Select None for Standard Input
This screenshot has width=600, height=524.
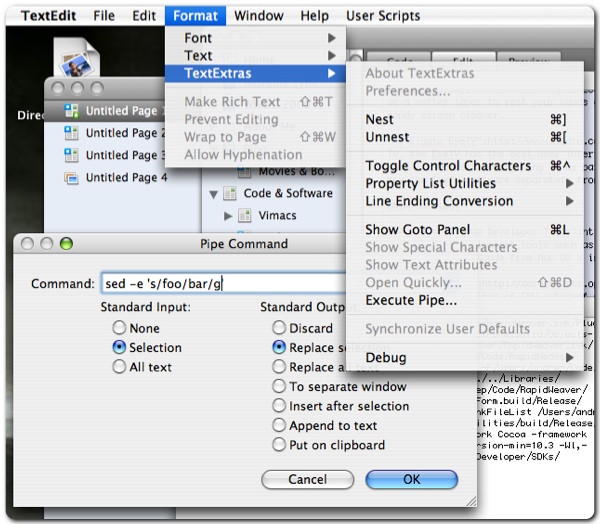(x=119, y=328)
